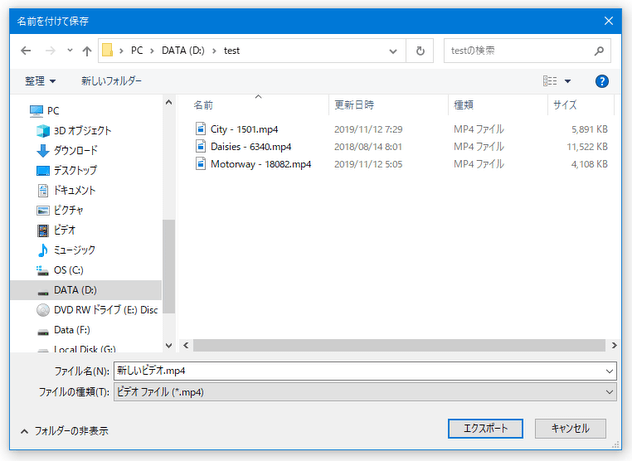The height and width of the screenshot is (461, 632).
Task: Select the PC computer icon in tree
Action: (x=36, y=110)
